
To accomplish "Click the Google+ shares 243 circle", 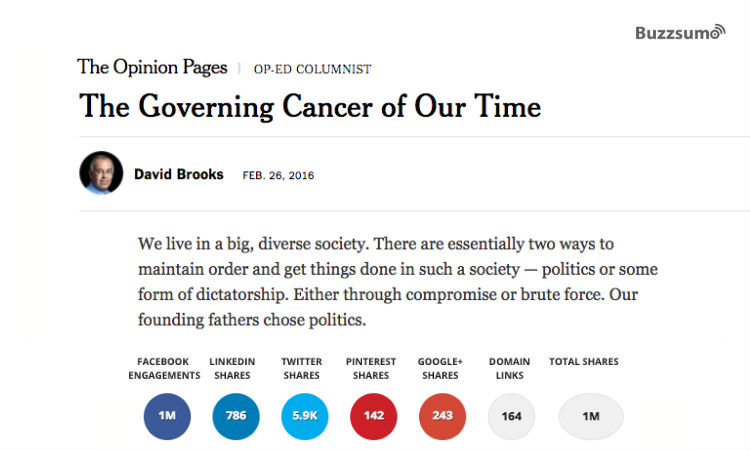I will 441,416.
